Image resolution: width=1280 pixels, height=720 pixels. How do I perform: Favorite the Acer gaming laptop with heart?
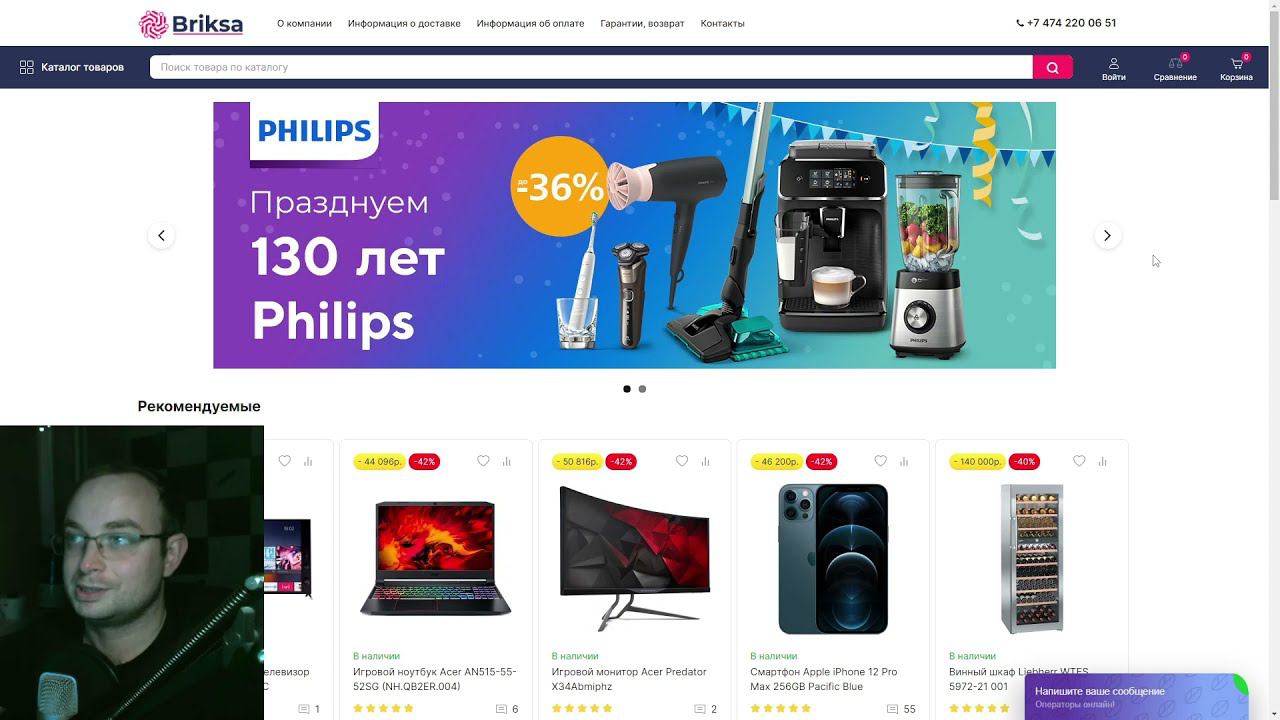(x=483, y=461)
